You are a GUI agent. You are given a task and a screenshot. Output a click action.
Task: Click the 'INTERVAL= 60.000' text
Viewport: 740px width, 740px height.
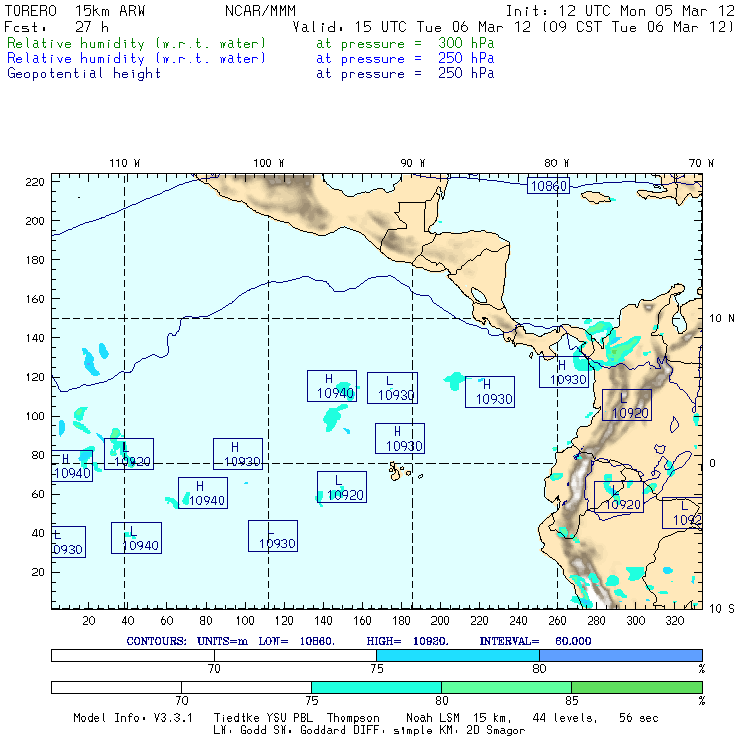(535, 641)
